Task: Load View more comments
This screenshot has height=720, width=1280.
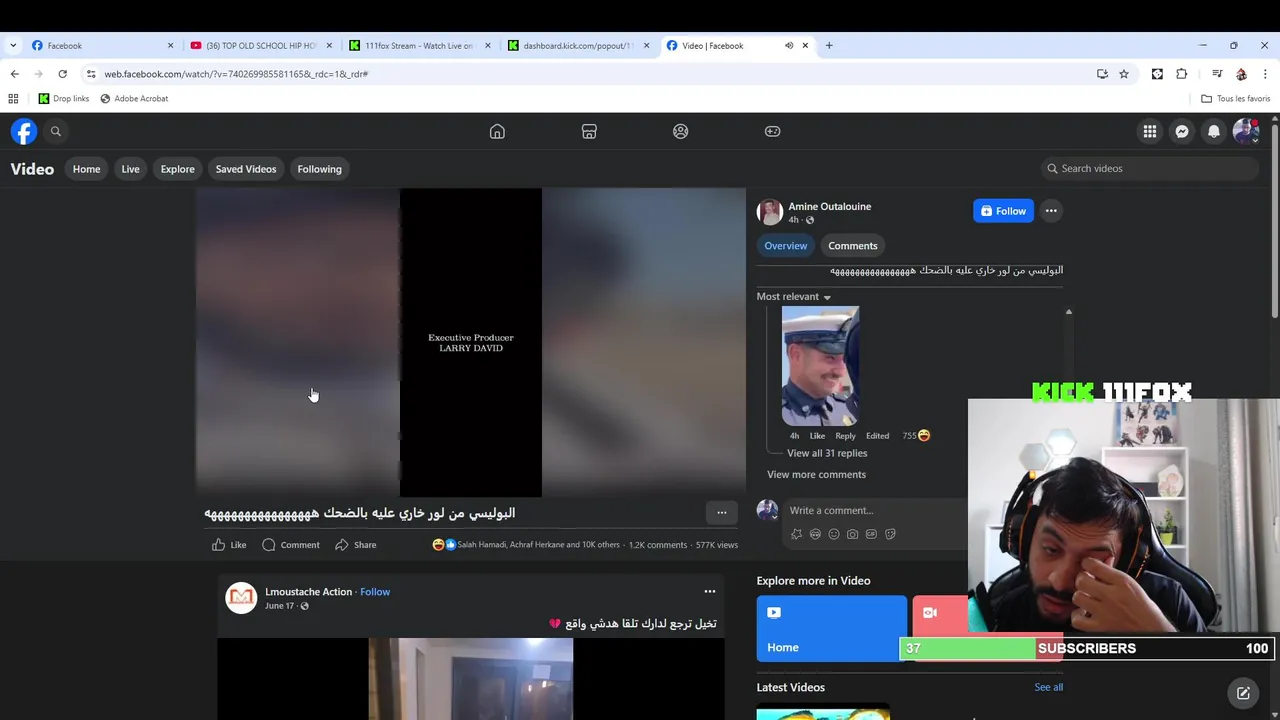Action: click(816, 474)
